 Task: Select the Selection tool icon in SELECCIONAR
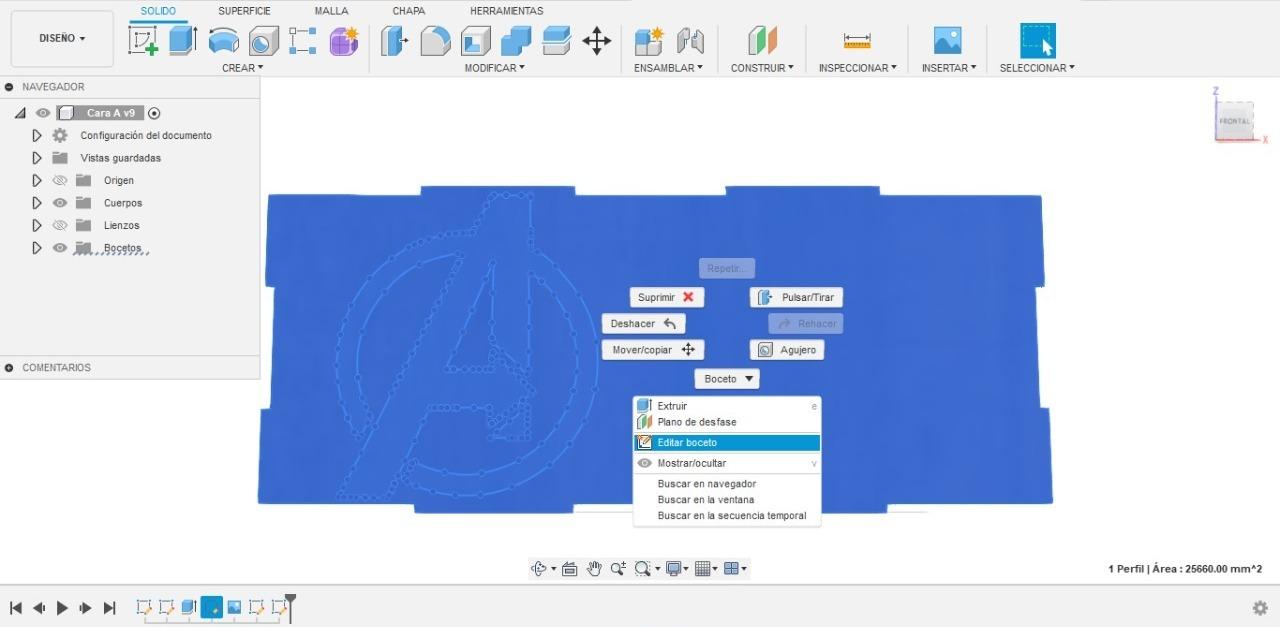[x=1037, y=41]
